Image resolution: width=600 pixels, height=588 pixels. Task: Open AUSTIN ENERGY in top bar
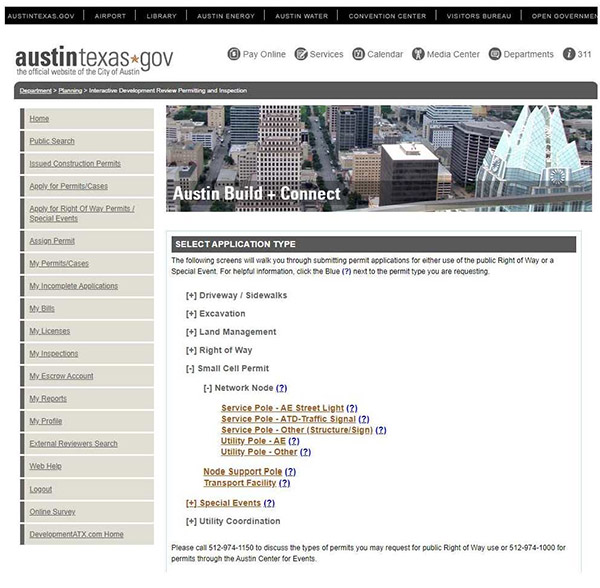226,16
